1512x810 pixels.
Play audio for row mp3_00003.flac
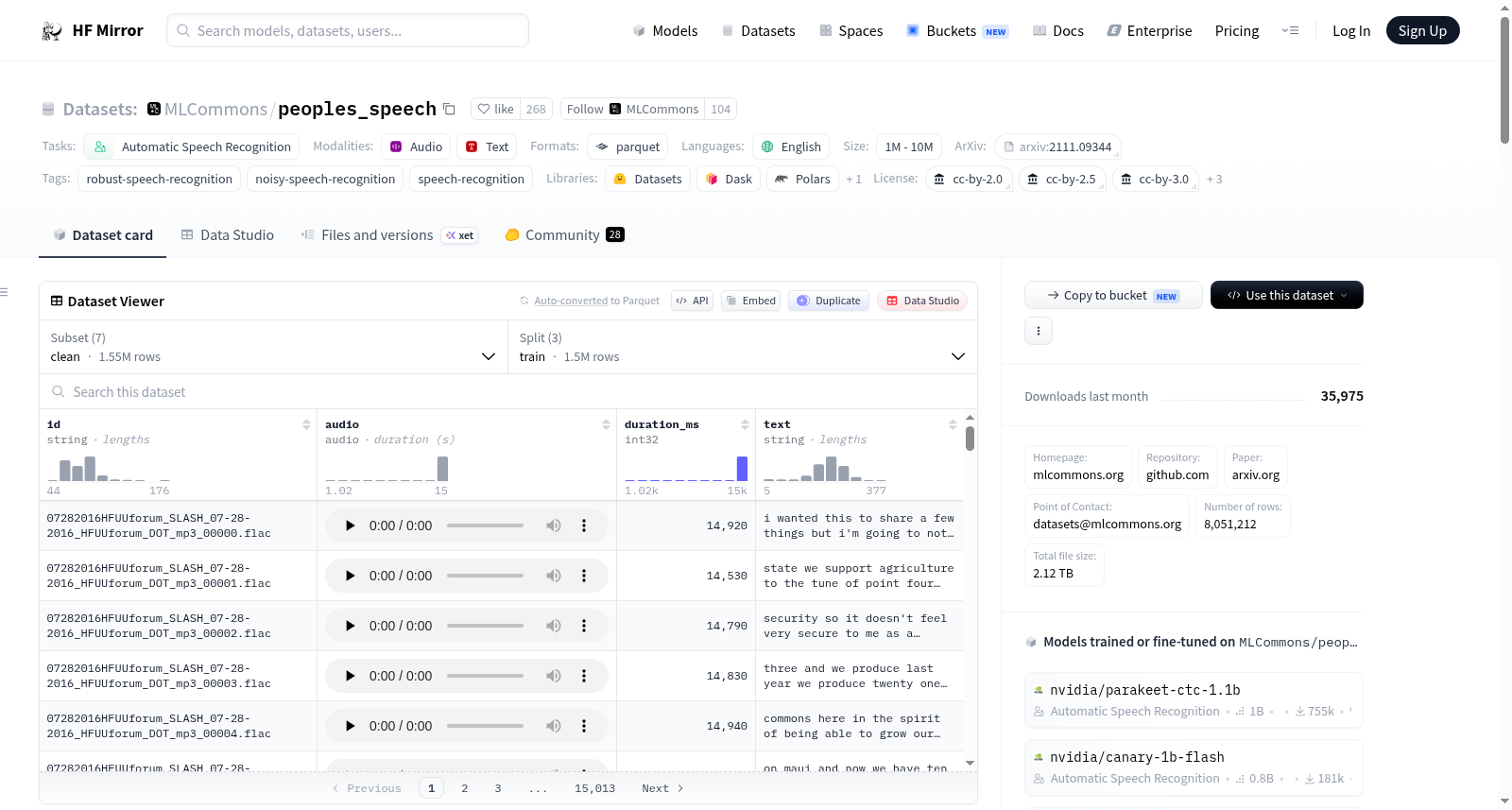click(x=350, y=676)
